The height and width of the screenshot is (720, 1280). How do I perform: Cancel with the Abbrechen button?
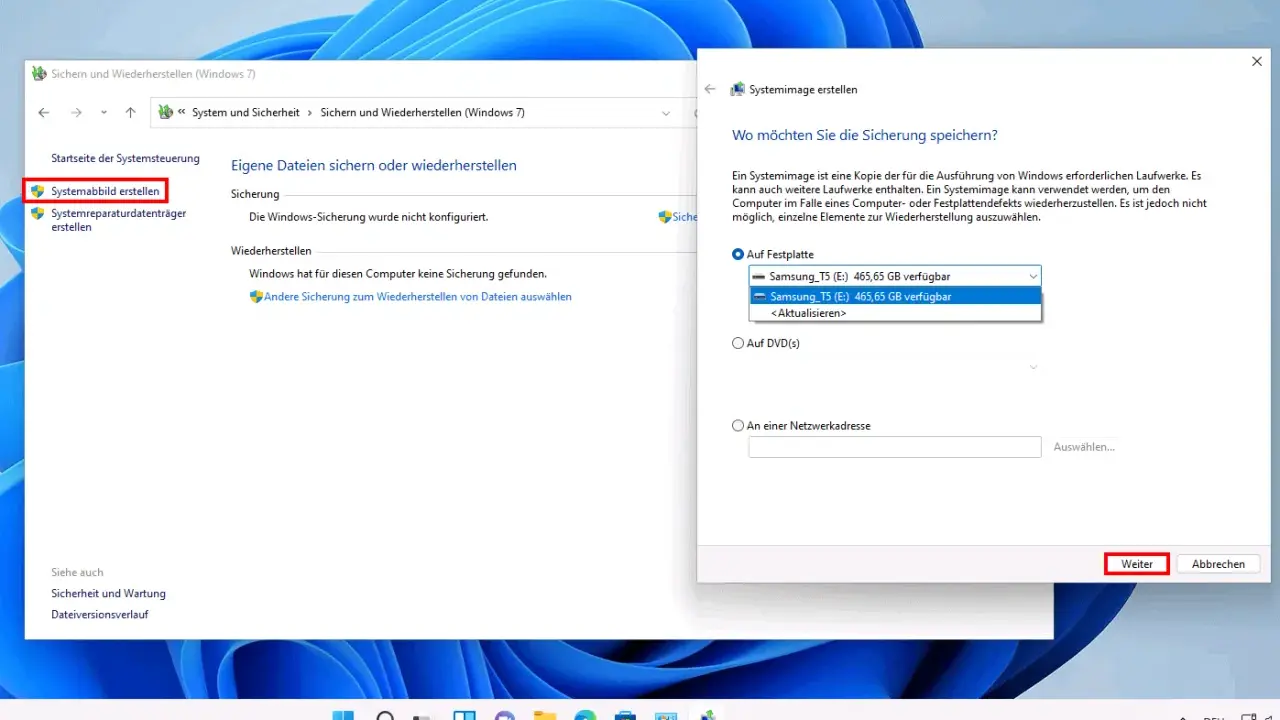click(1218, 564)
